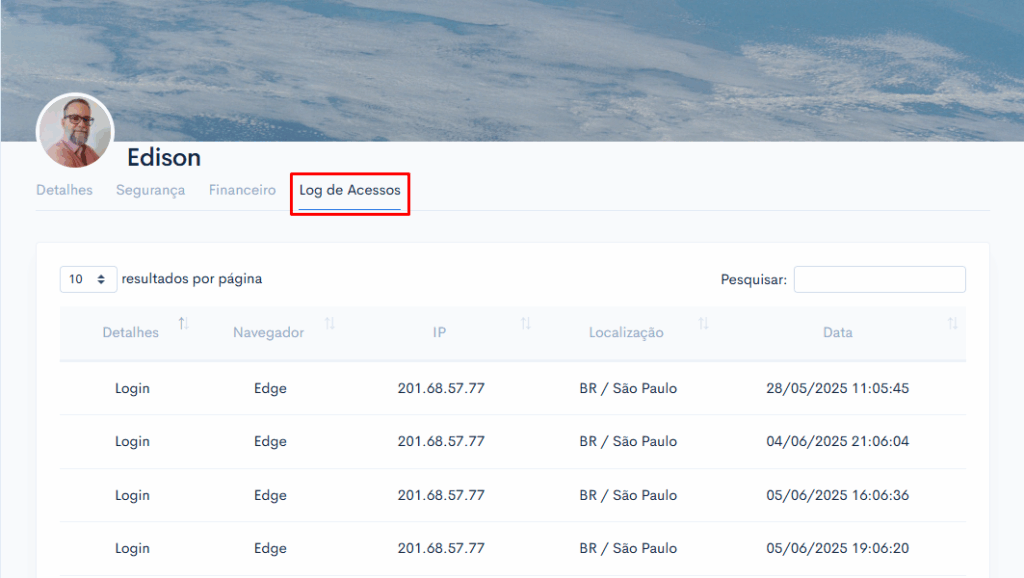Screen dimensions: 1024x578
Task: Click the Edison profile name heading
Action: pyautogui.click(x=164, y=157)
